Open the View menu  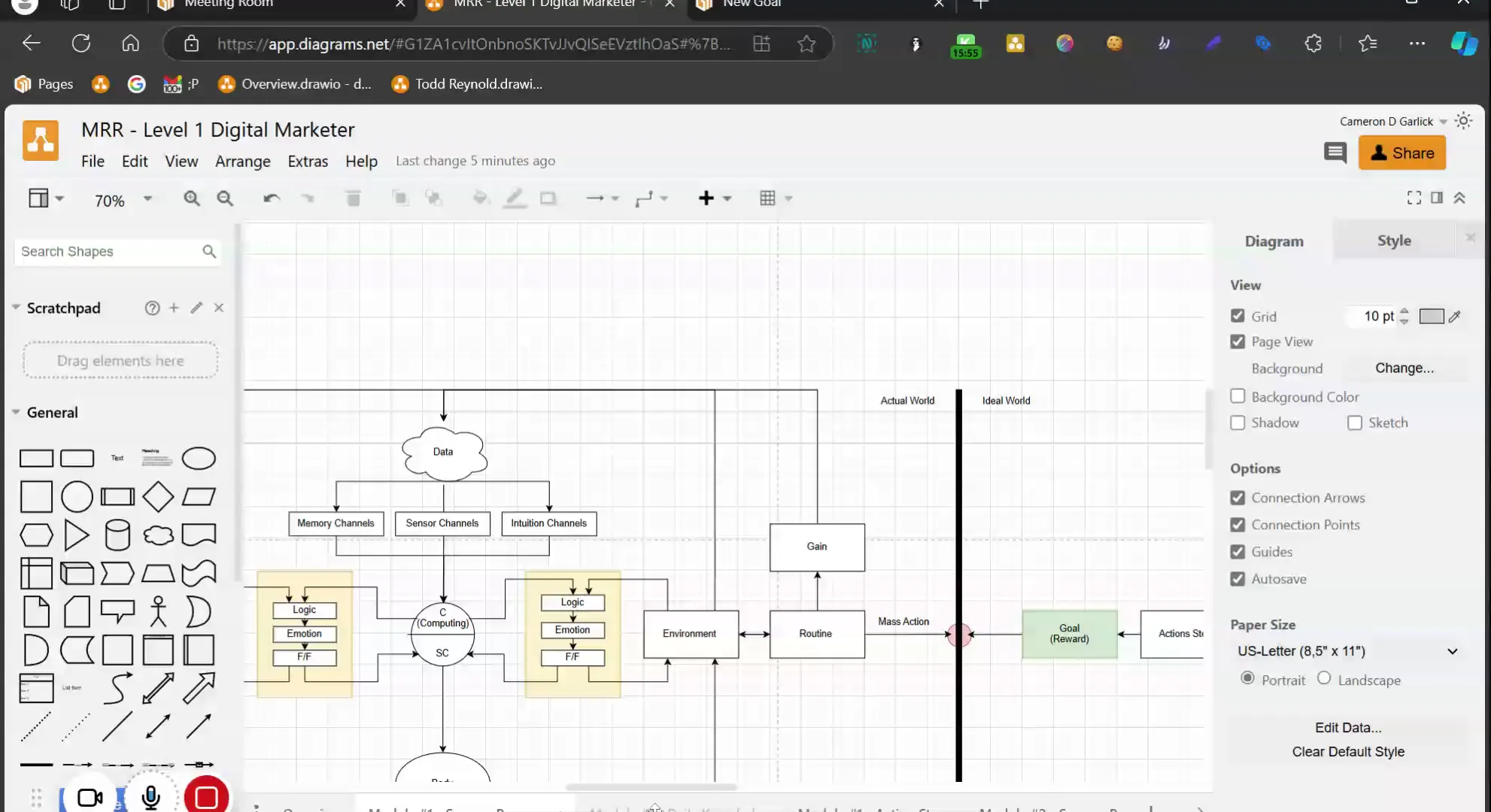(x=181, y=162)
